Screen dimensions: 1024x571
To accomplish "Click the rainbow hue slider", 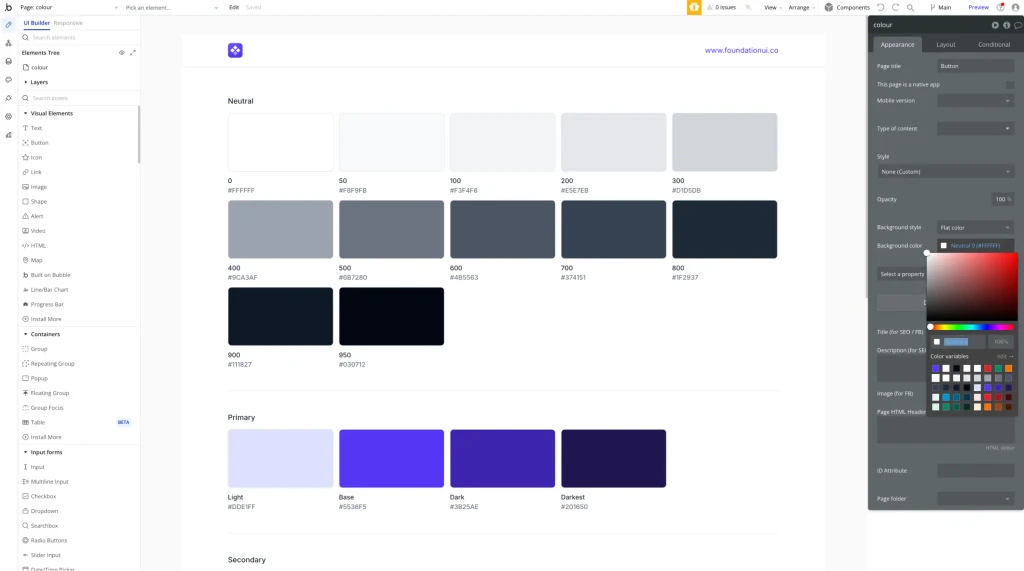I will (x=971, y=327).
